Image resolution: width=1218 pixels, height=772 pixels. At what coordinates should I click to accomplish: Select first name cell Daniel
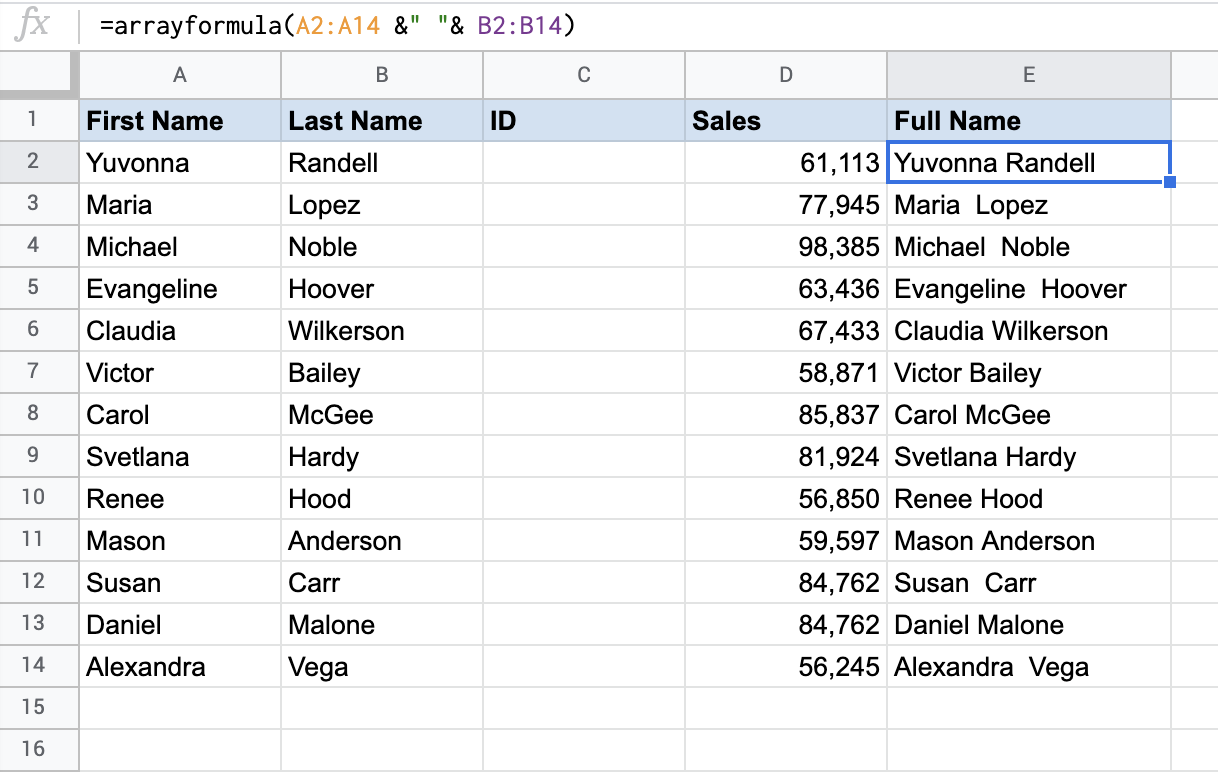tap(180, 625)
